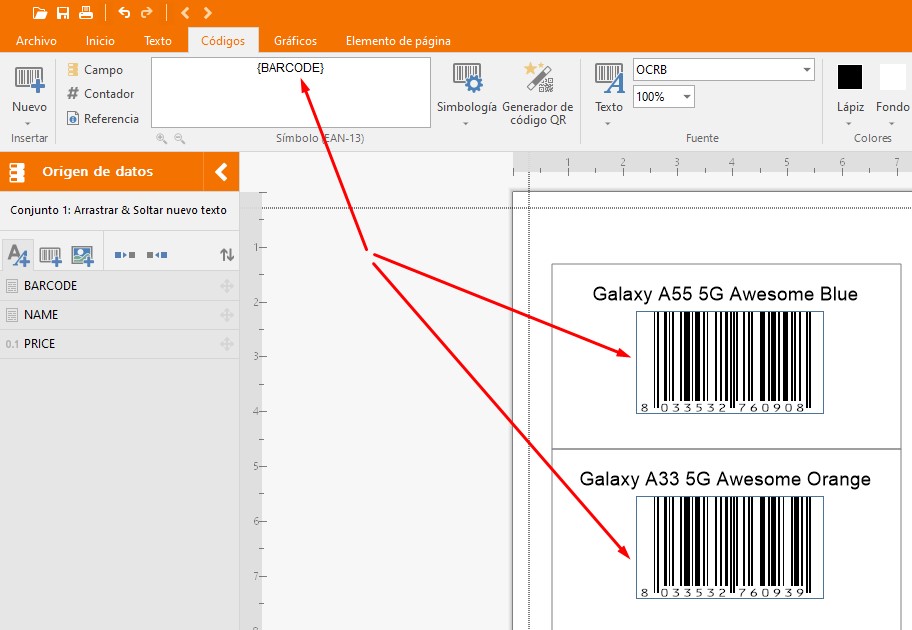The image size is (912, 630).
Task: Select add-barcode icon in data source panel
Action: tap(50, 256)
